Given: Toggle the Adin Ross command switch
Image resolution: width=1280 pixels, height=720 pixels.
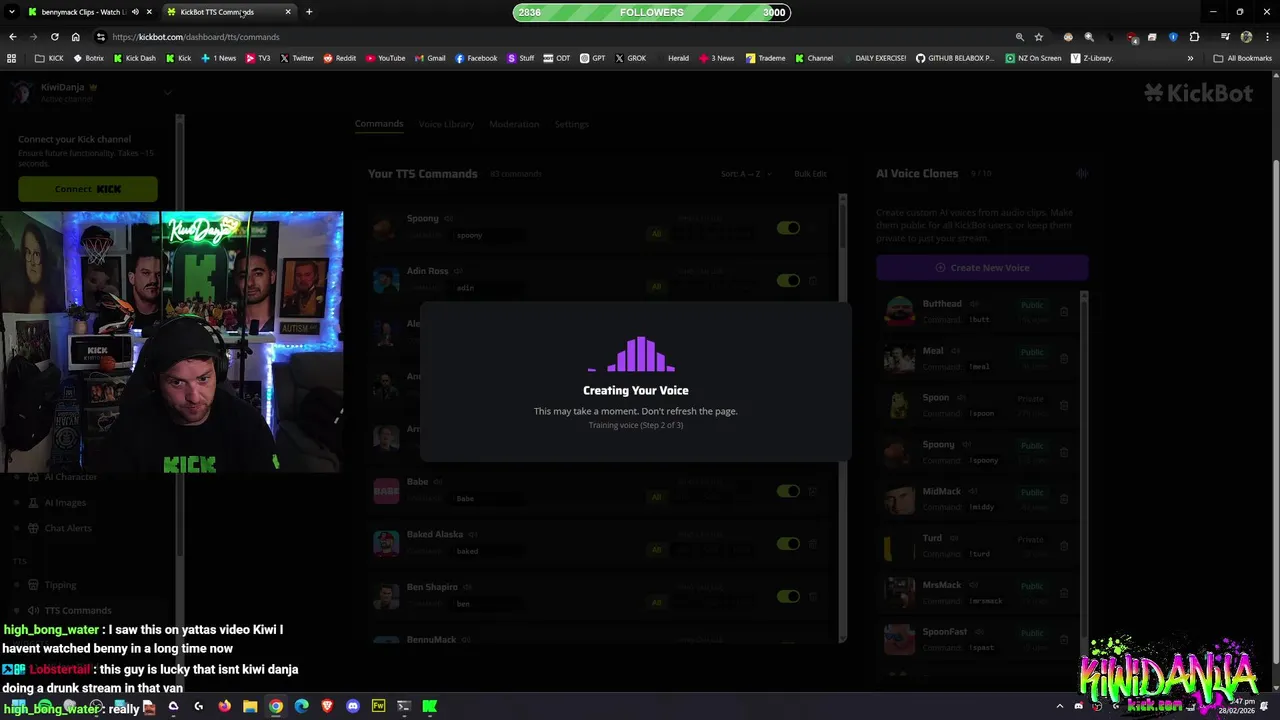Looking at the screenshot, I should pos(788,281).
